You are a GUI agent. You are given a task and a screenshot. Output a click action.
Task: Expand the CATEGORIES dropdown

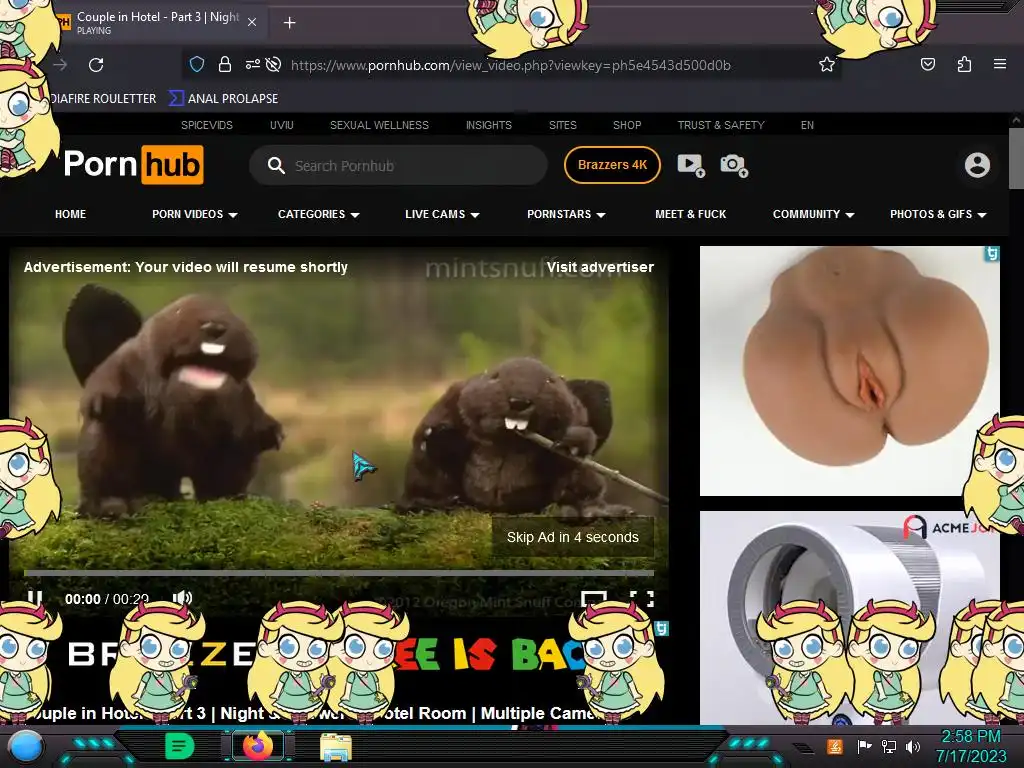(319, 214)
